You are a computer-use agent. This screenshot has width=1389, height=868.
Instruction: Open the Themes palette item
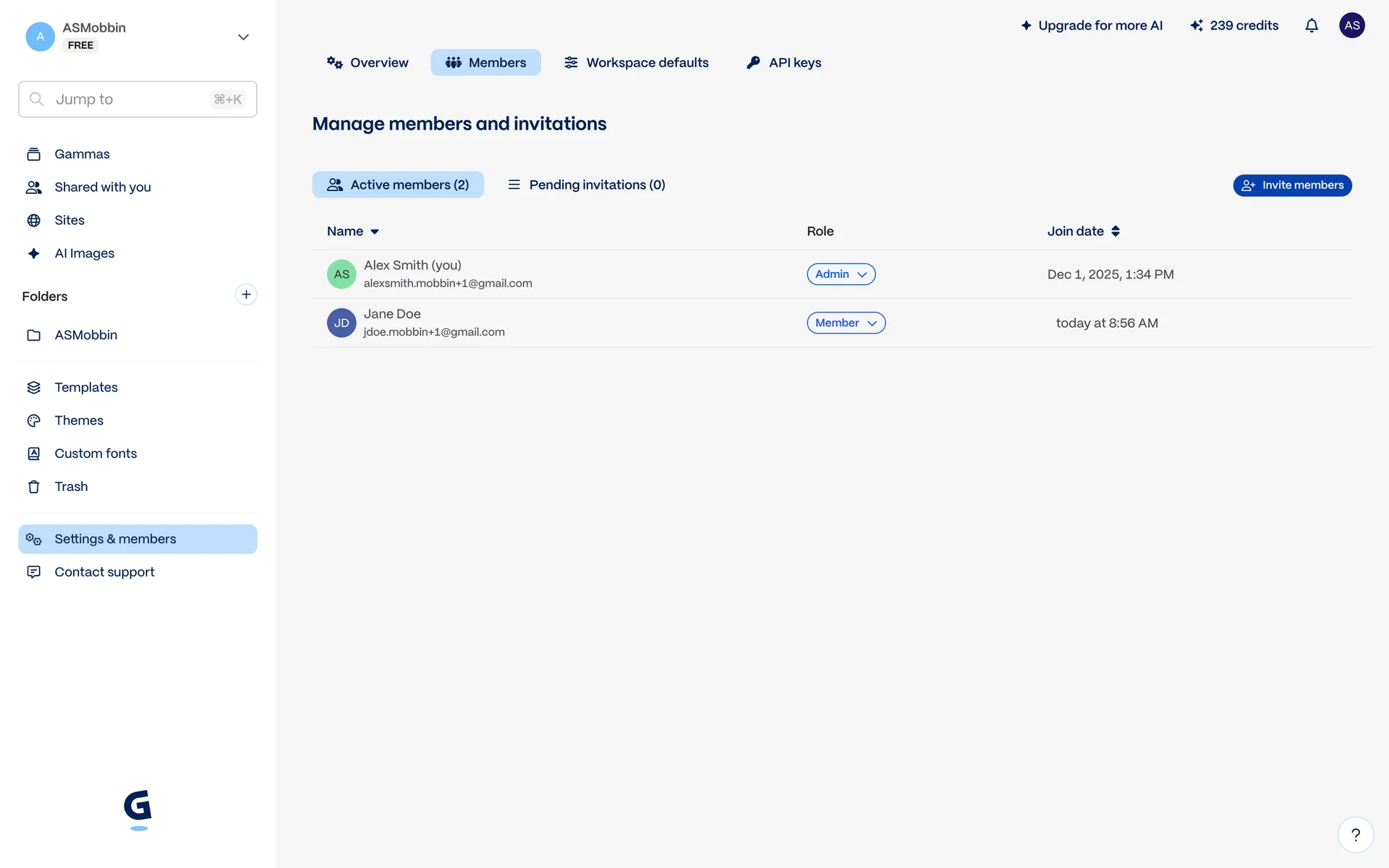pos(79,420)
